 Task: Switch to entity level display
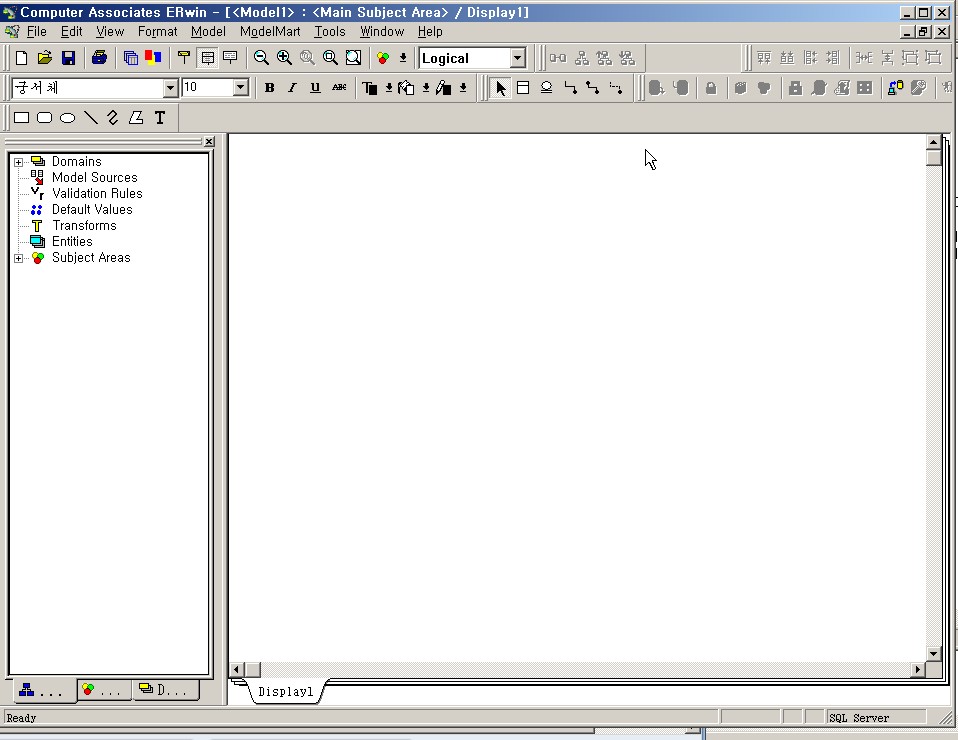184,58
